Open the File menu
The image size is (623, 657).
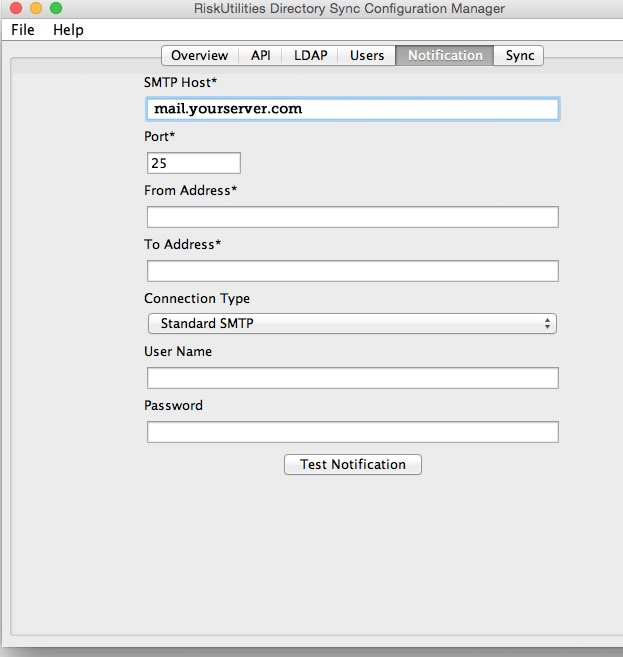(23, 30)
